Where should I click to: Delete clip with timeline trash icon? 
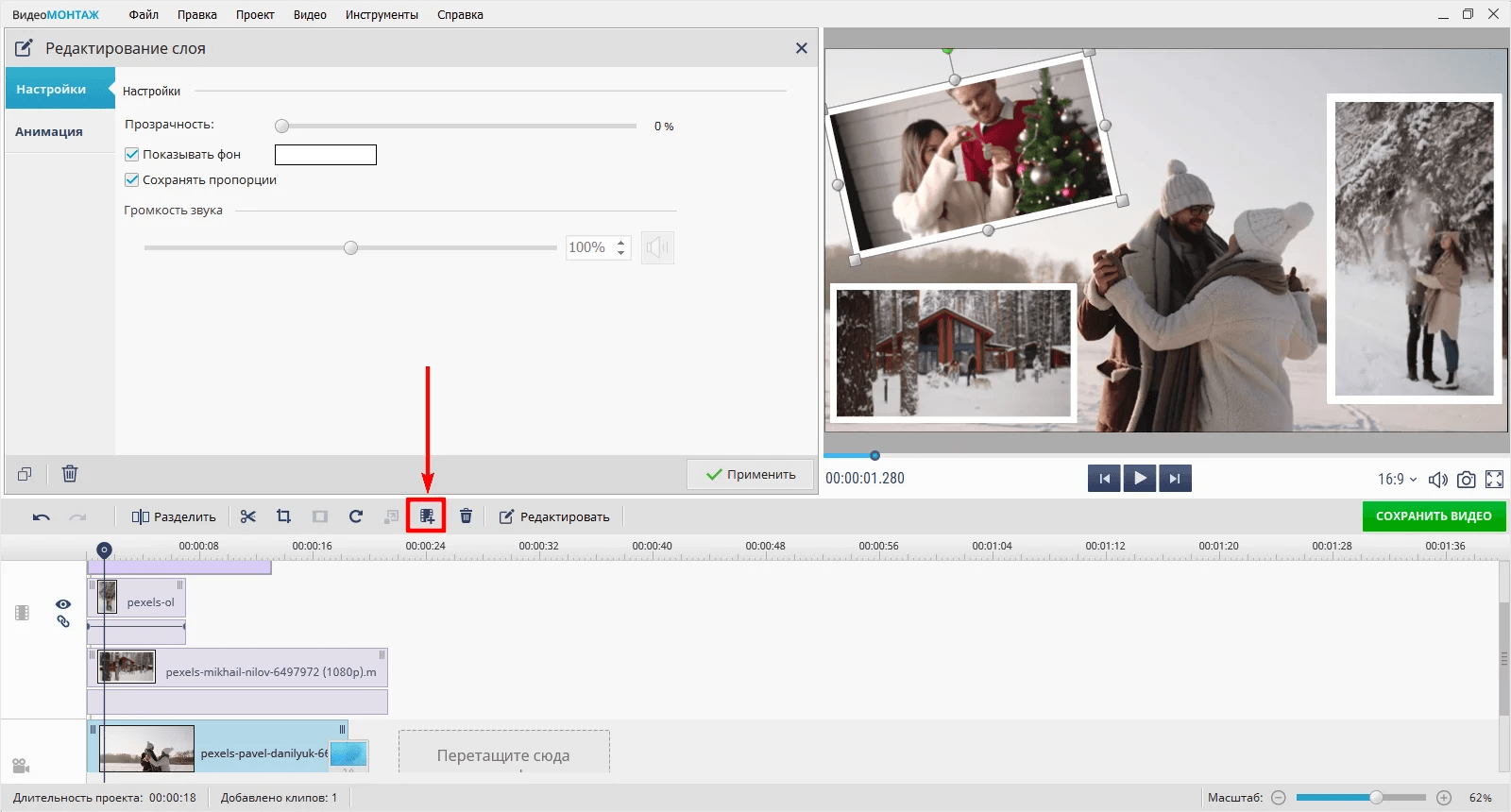point(466,516)
